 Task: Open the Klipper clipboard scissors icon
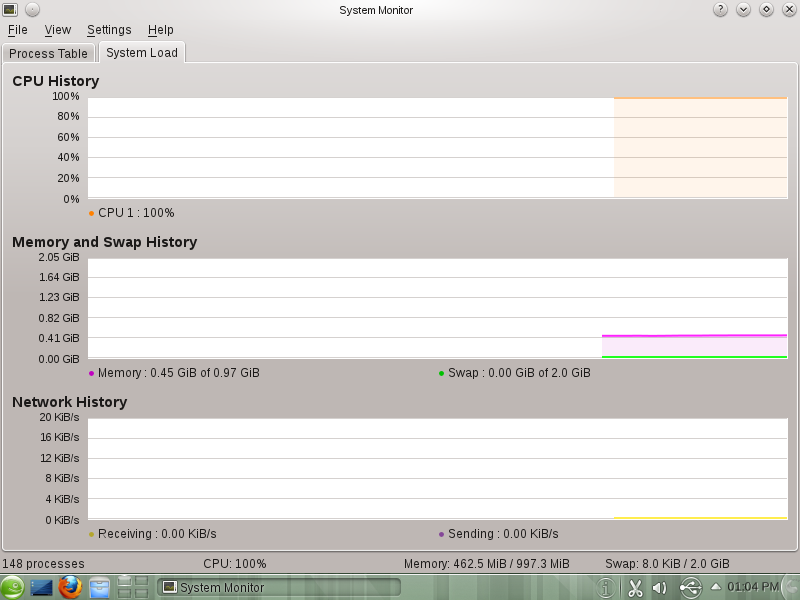point(635,588)
